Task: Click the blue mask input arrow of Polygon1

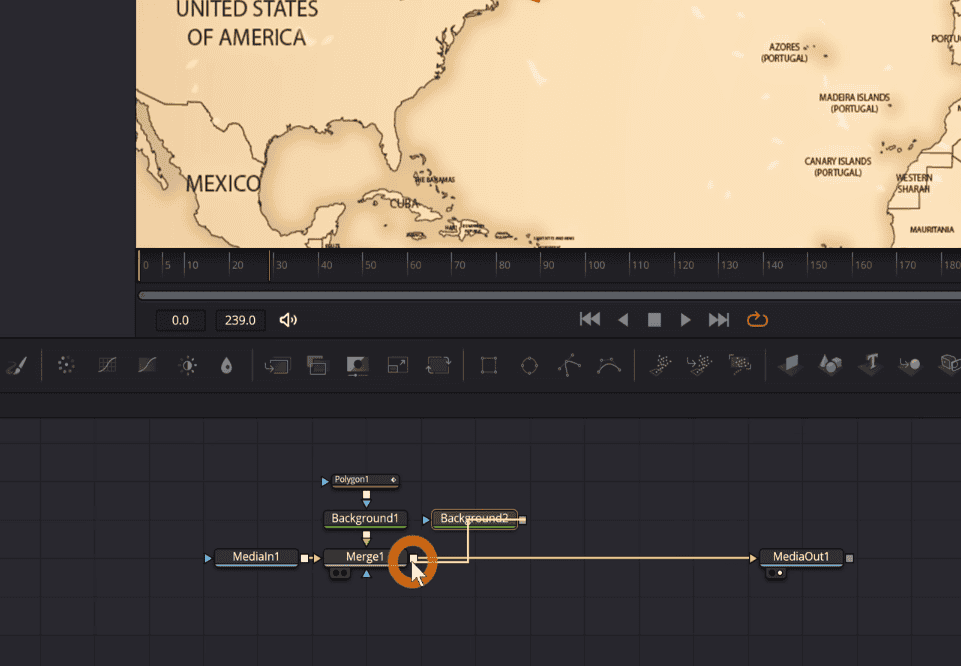Action: coord(325,482)
